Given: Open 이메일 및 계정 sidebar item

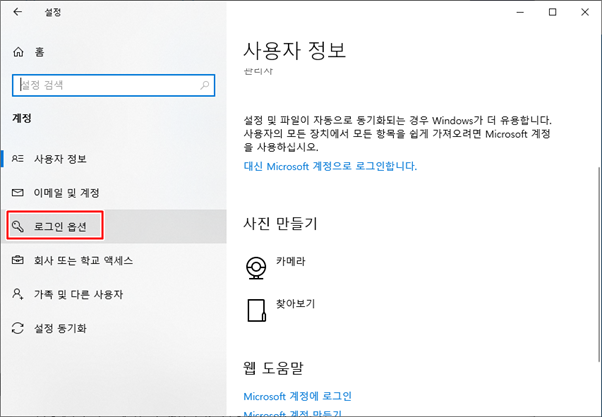Looking at the screenshot, I should [x=113, y=193].
